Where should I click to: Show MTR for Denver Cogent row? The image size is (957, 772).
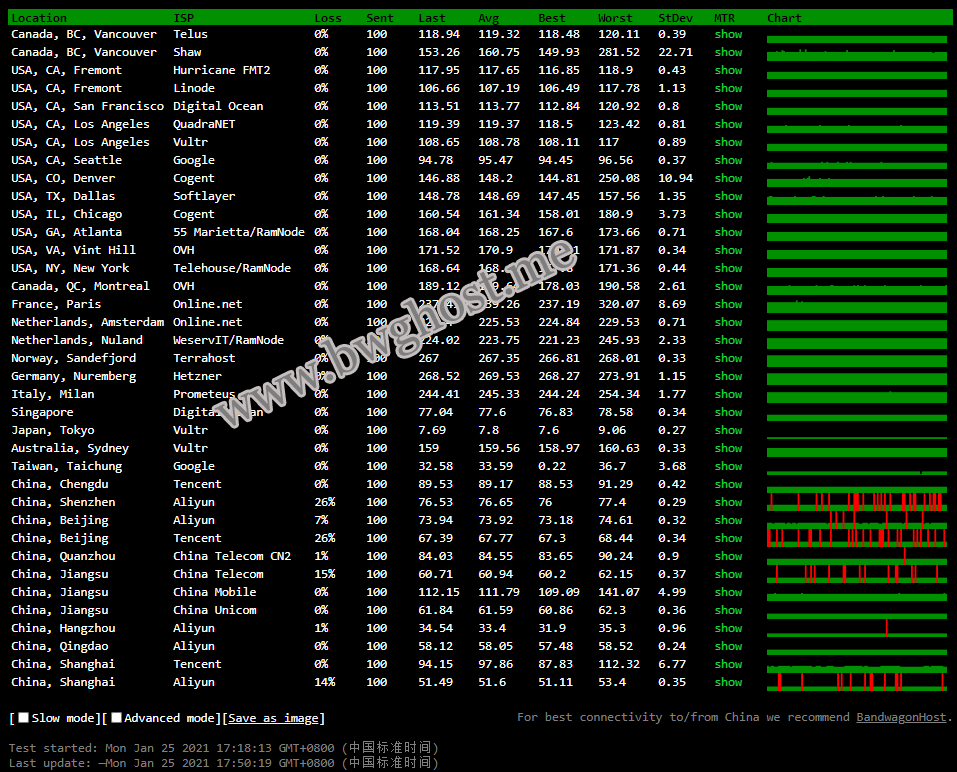pyautogui.click(x=729, y=178)
